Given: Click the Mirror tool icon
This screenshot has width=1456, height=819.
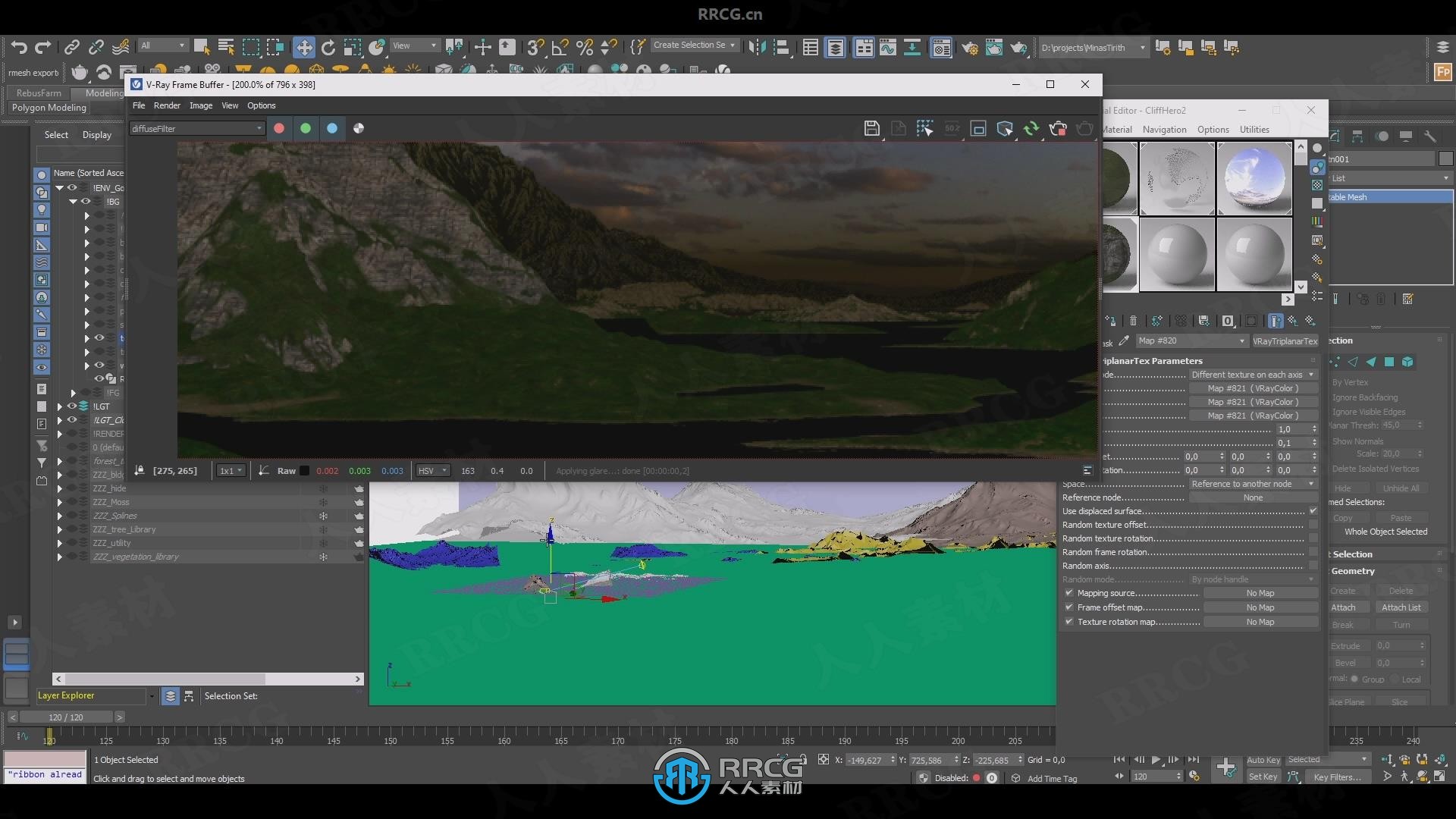Looking at the screenshot, I should tap(756, 47).
